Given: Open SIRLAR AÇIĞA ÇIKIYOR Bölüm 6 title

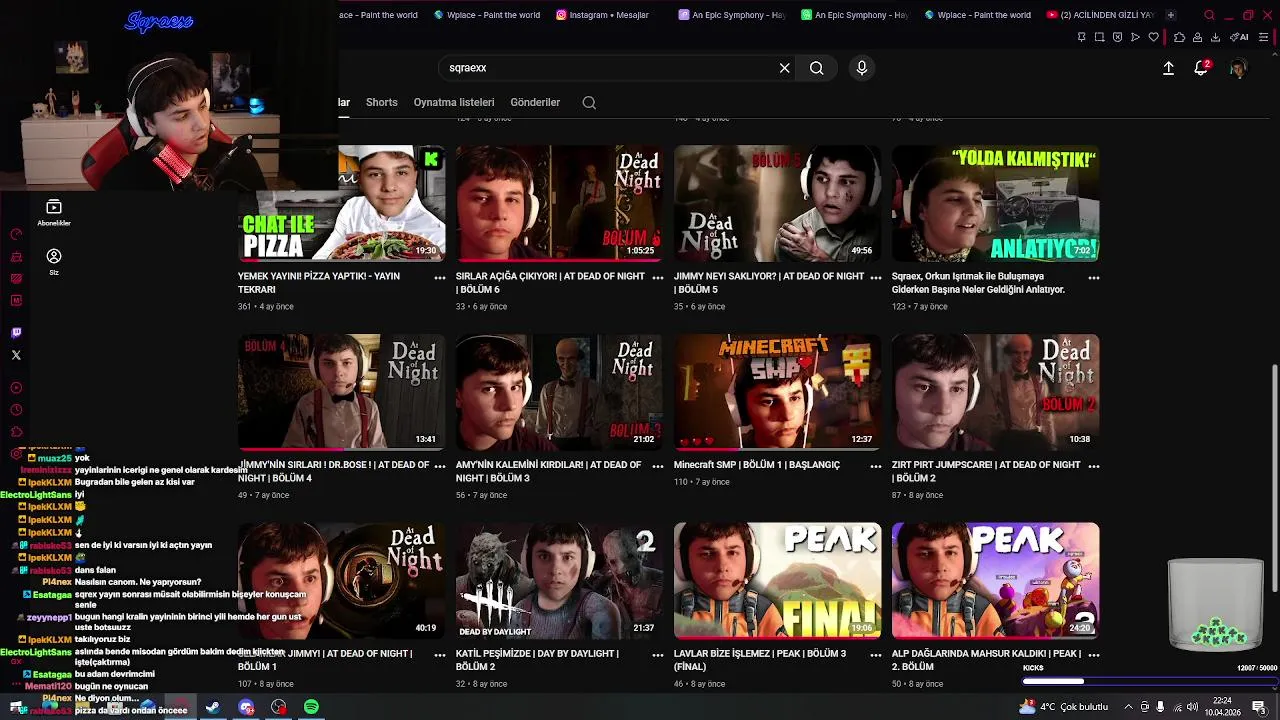Looking at the screenshot, I should [550, 283].
